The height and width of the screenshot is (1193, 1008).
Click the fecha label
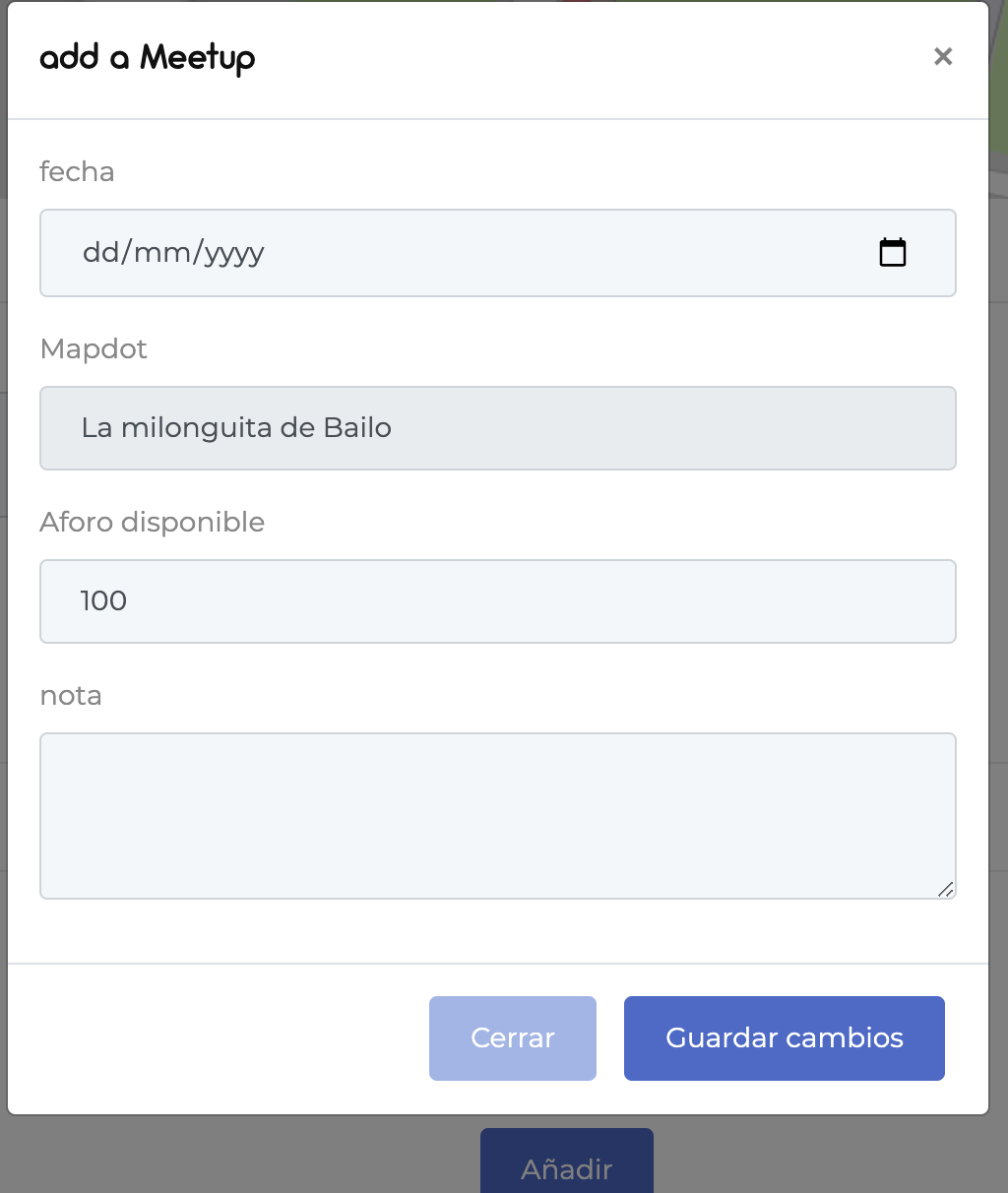pyautogui.click(x=77, y=171)
